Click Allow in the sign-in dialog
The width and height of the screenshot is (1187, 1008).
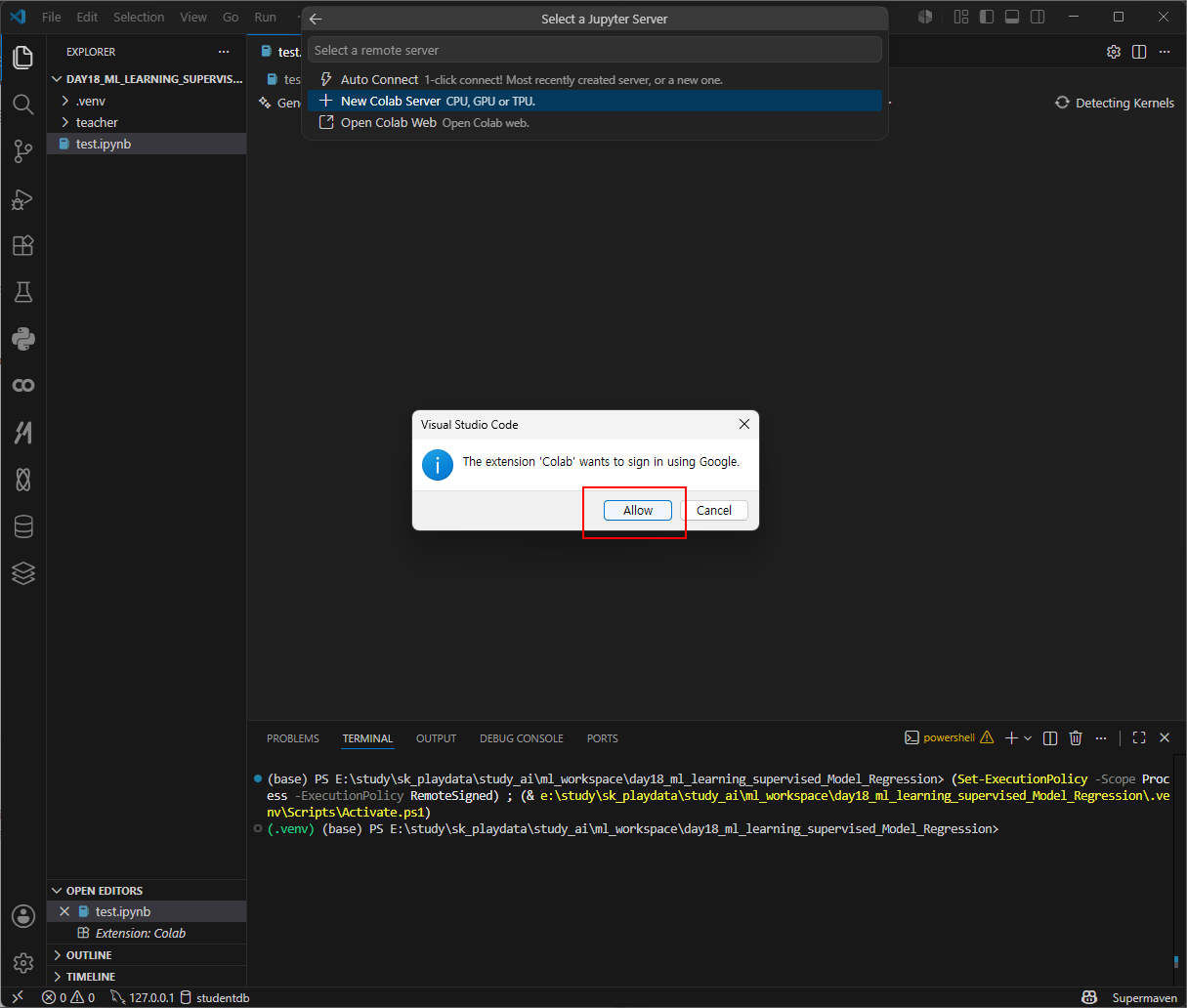coord(638,510)
